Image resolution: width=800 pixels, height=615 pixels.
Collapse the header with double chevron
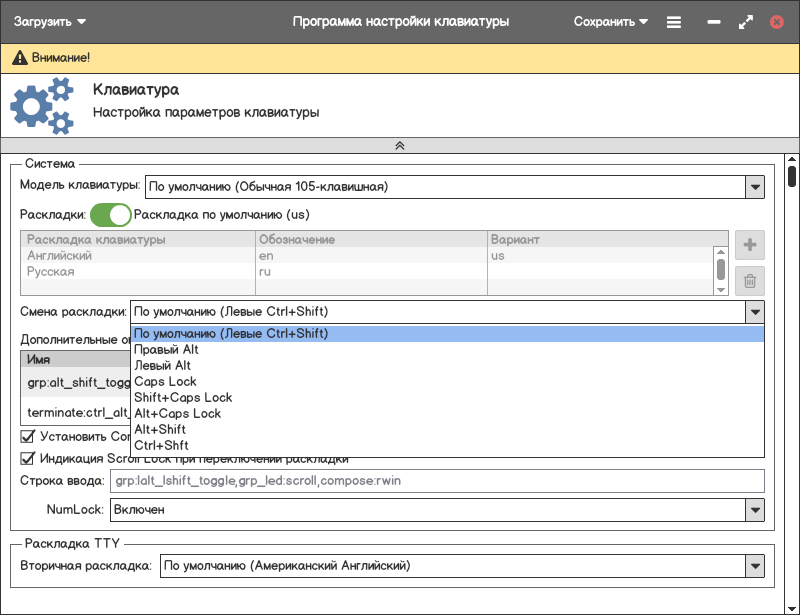(400, 145)
